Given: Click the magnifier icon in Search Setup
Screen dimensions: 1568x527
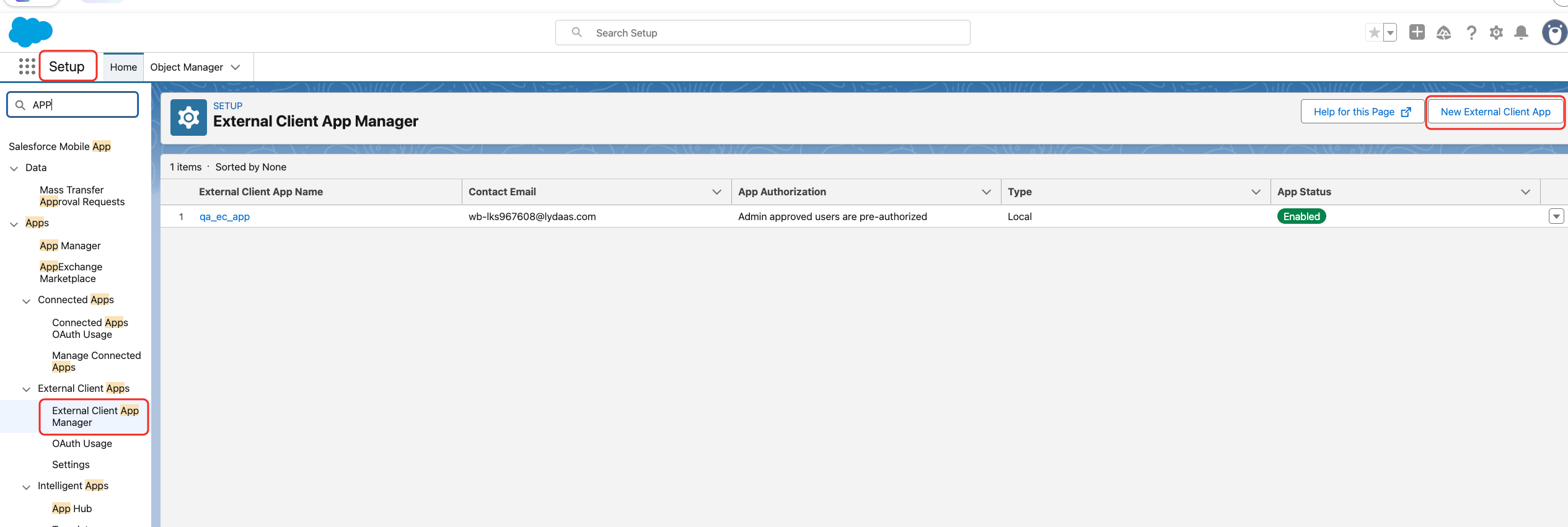Looking at the screenshot, I should coord(576,32).
